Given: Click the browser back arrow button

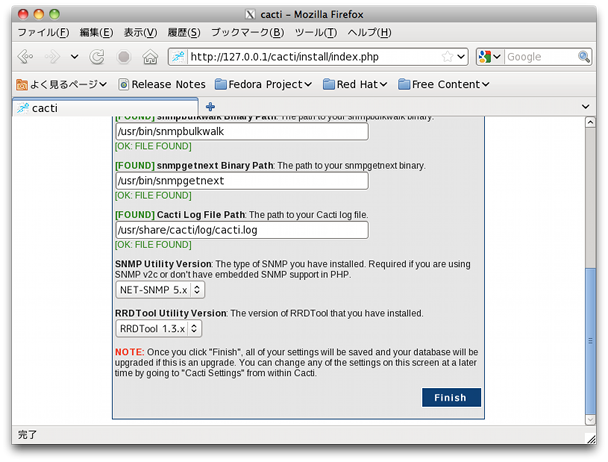Looking at the screenshot, I should pos(26,57).
